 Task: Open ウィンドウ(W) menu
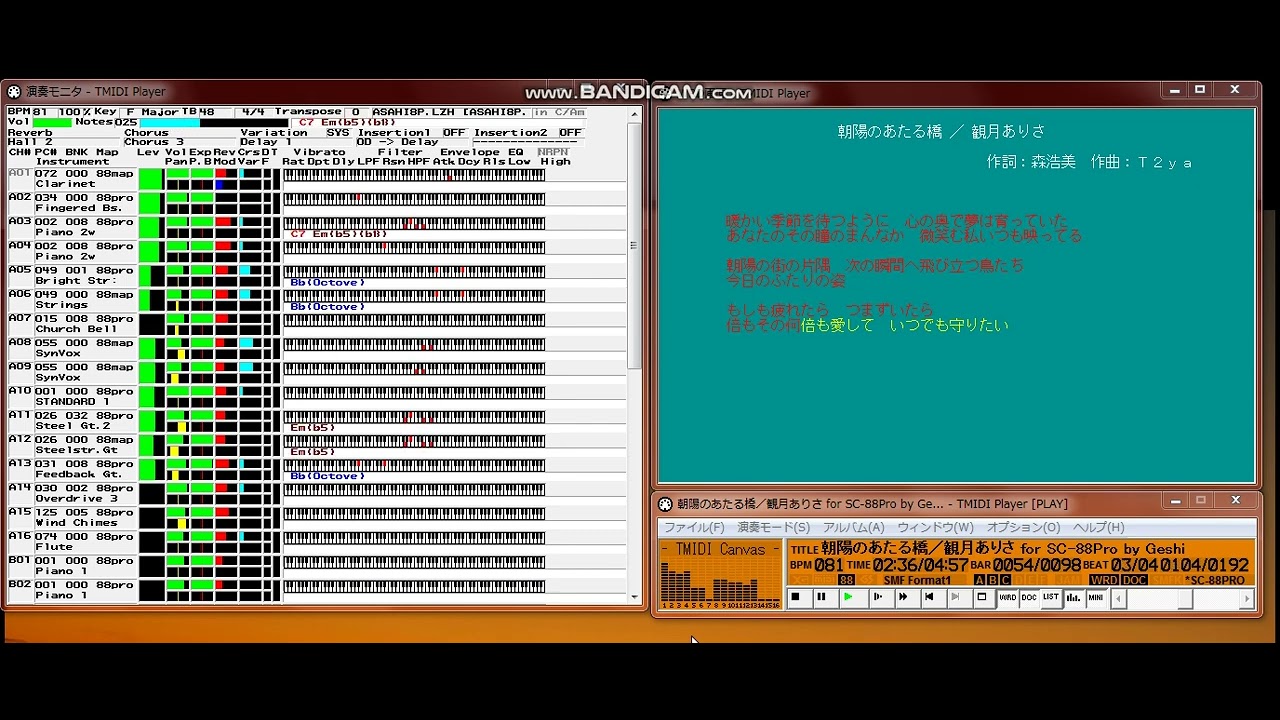(935, 527)
